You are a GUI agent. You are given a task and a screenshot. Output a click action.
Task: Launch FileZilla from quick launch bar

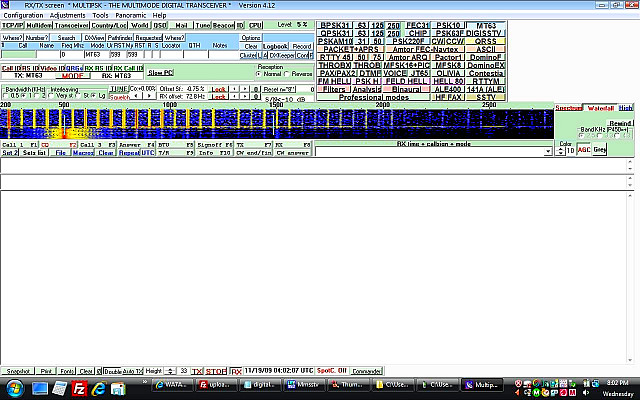coord(79,389)
